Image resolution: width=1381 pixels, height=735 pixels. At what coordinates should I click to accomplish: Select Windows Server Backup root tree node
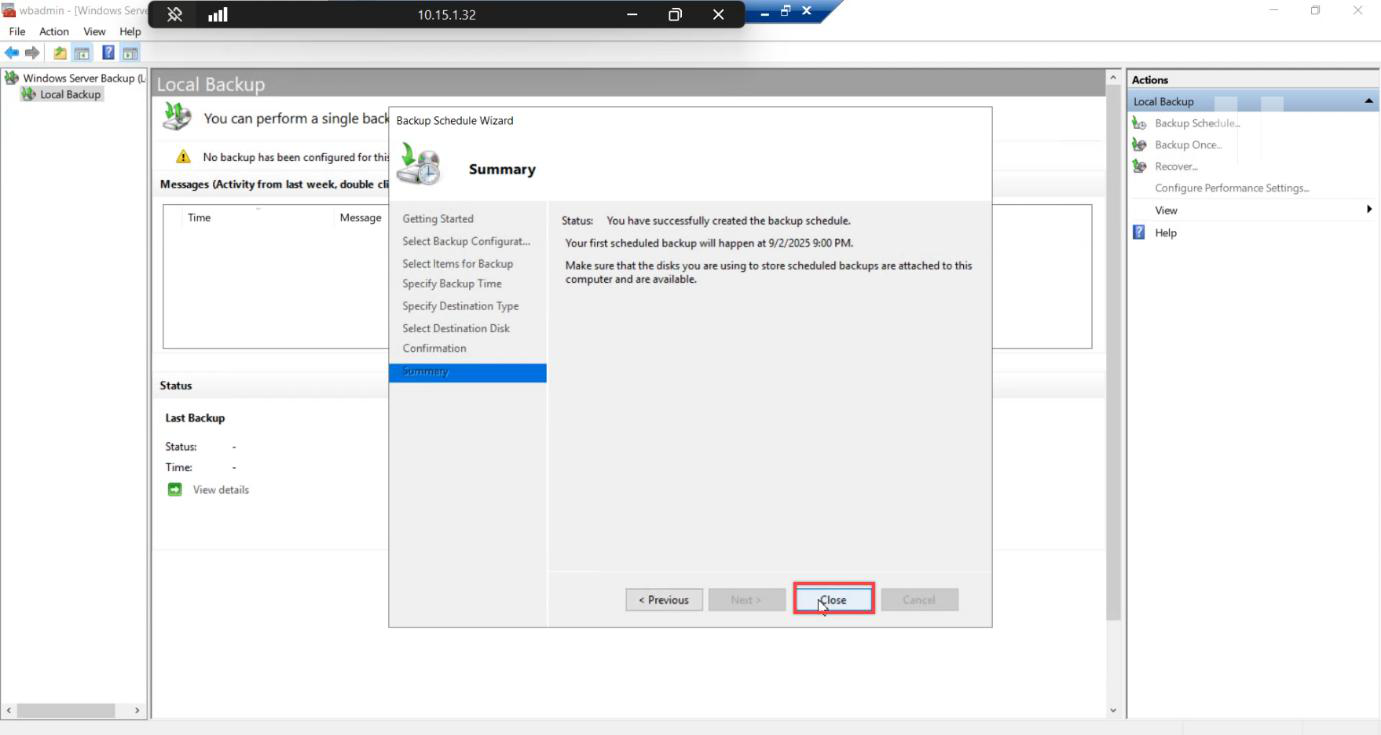[x=84, y=78]
